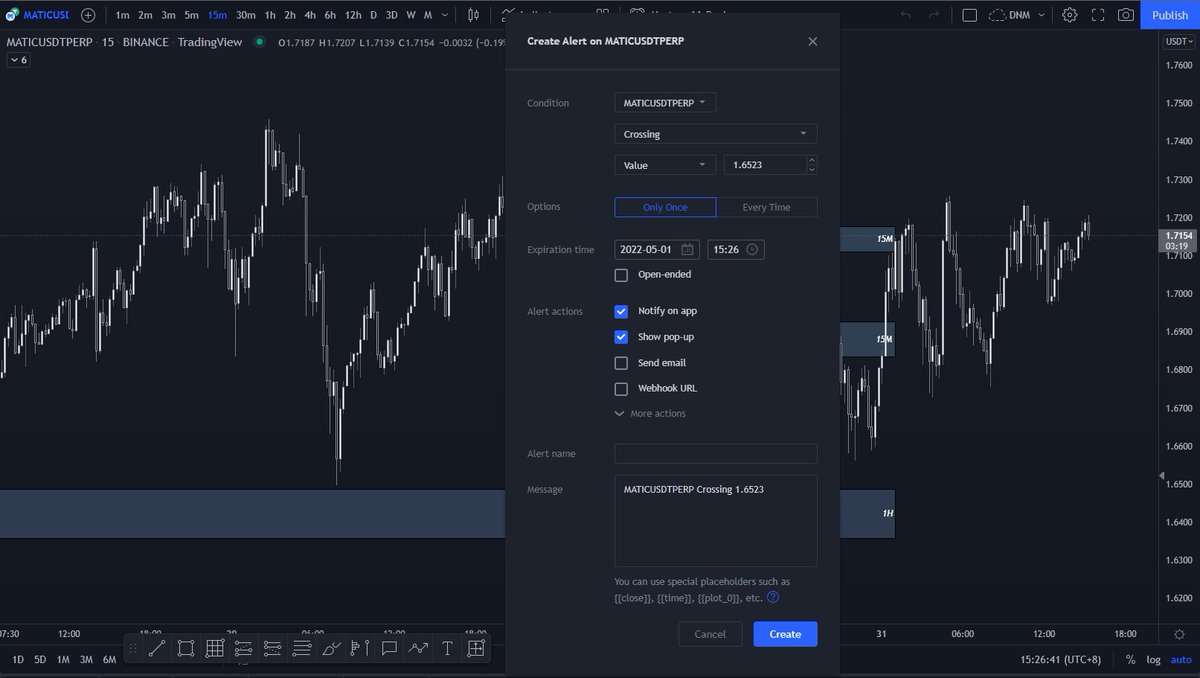Screen dimensions: 1200x678
Task: Switch to the 1h timeframe
Action: coord(270,15)
